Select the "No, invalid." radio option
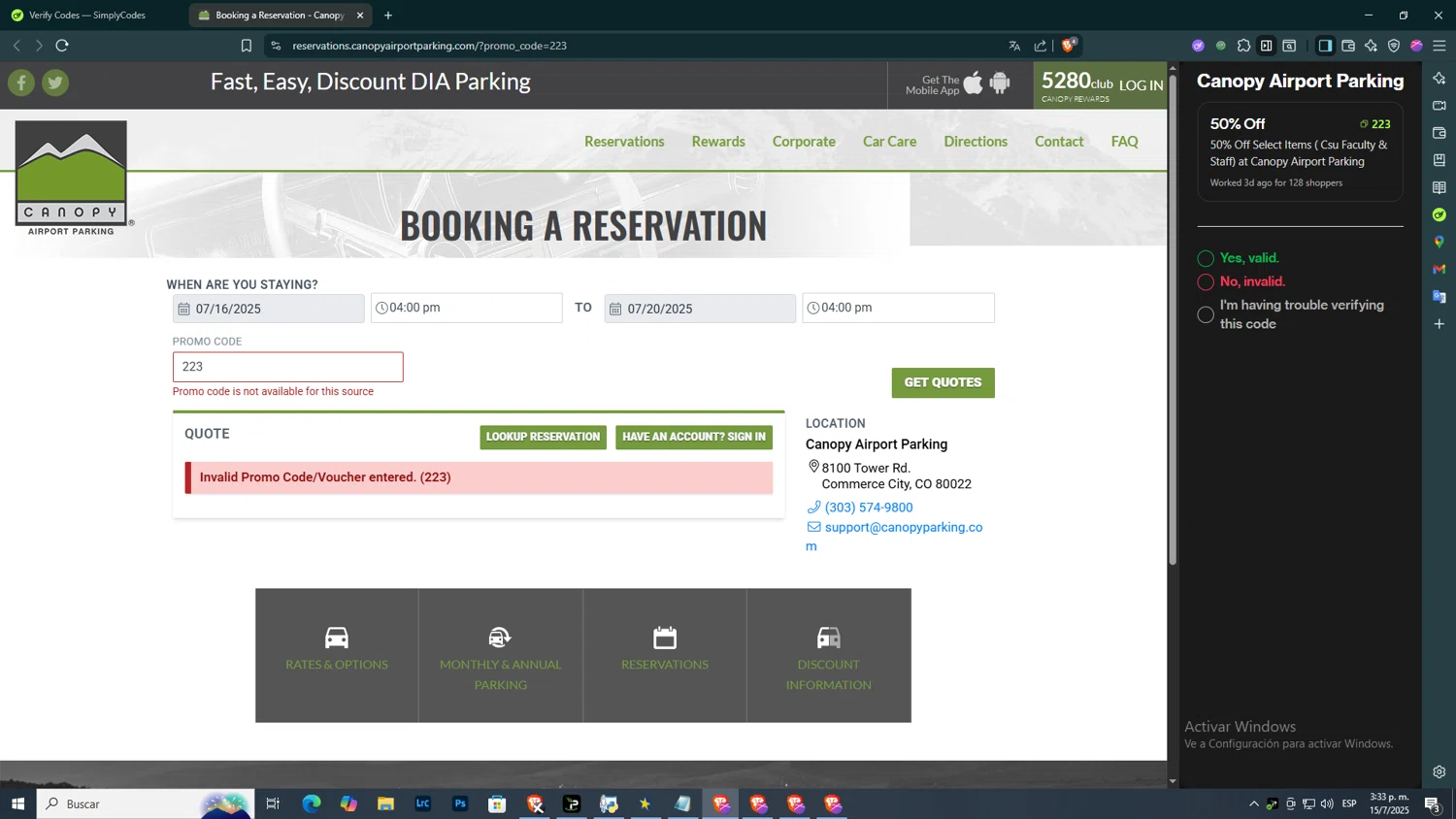This screenshot has height=819, width=1456. click(1206, 282)
